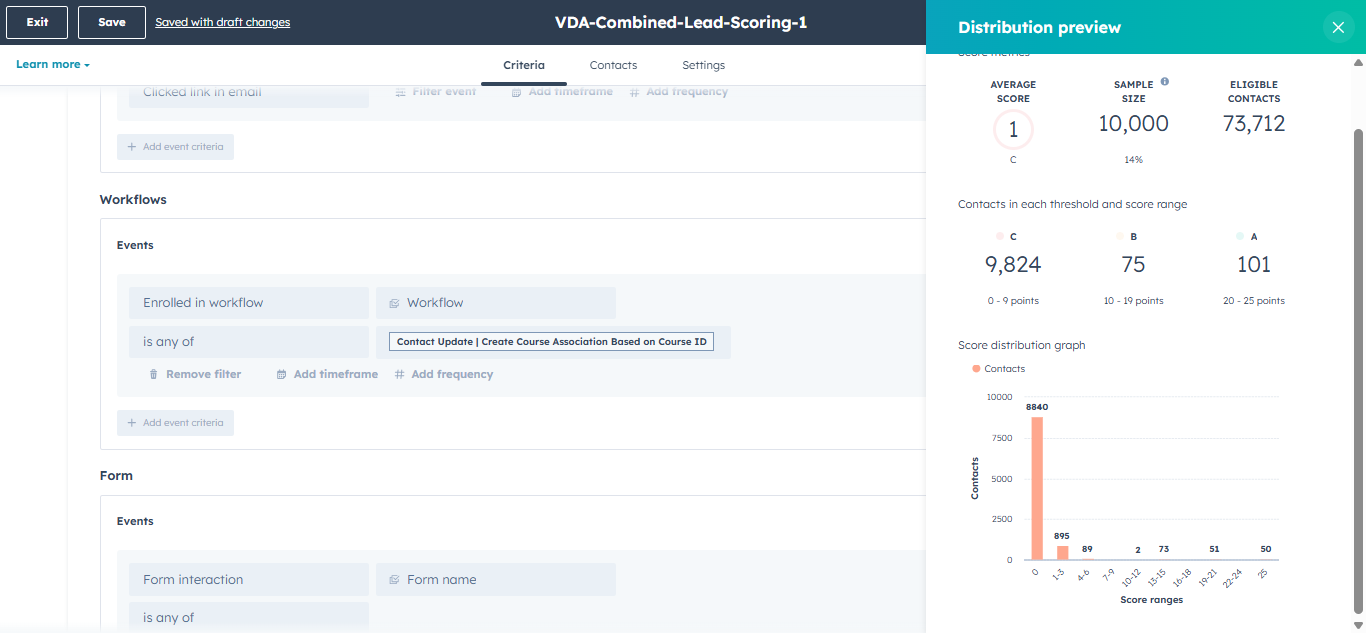Click the Score distribution graph heading

[x=1021, y=345]
